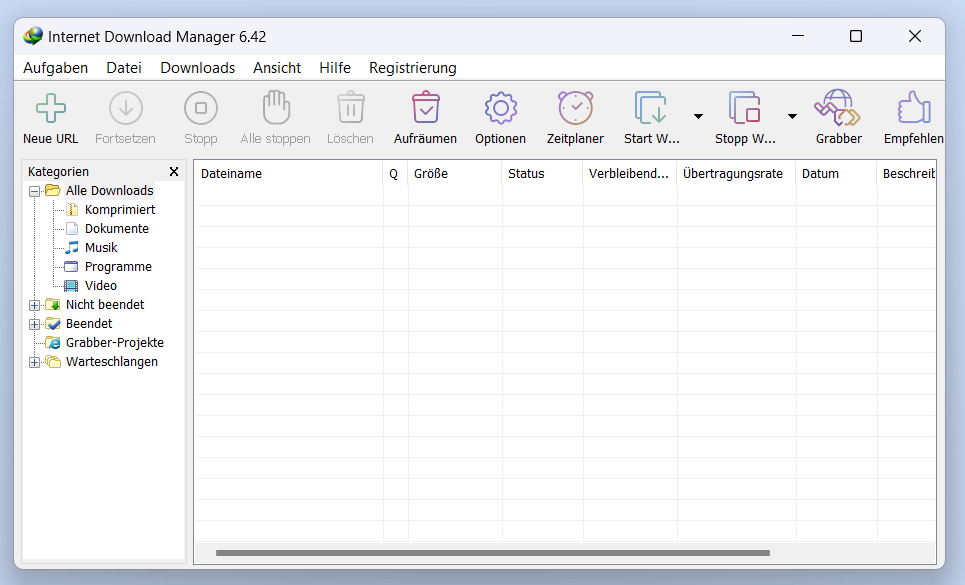The image size is (965, 585).
Task: Sort by Verbleibend column header
Action: pyautogui.click(x=630, y=173)
